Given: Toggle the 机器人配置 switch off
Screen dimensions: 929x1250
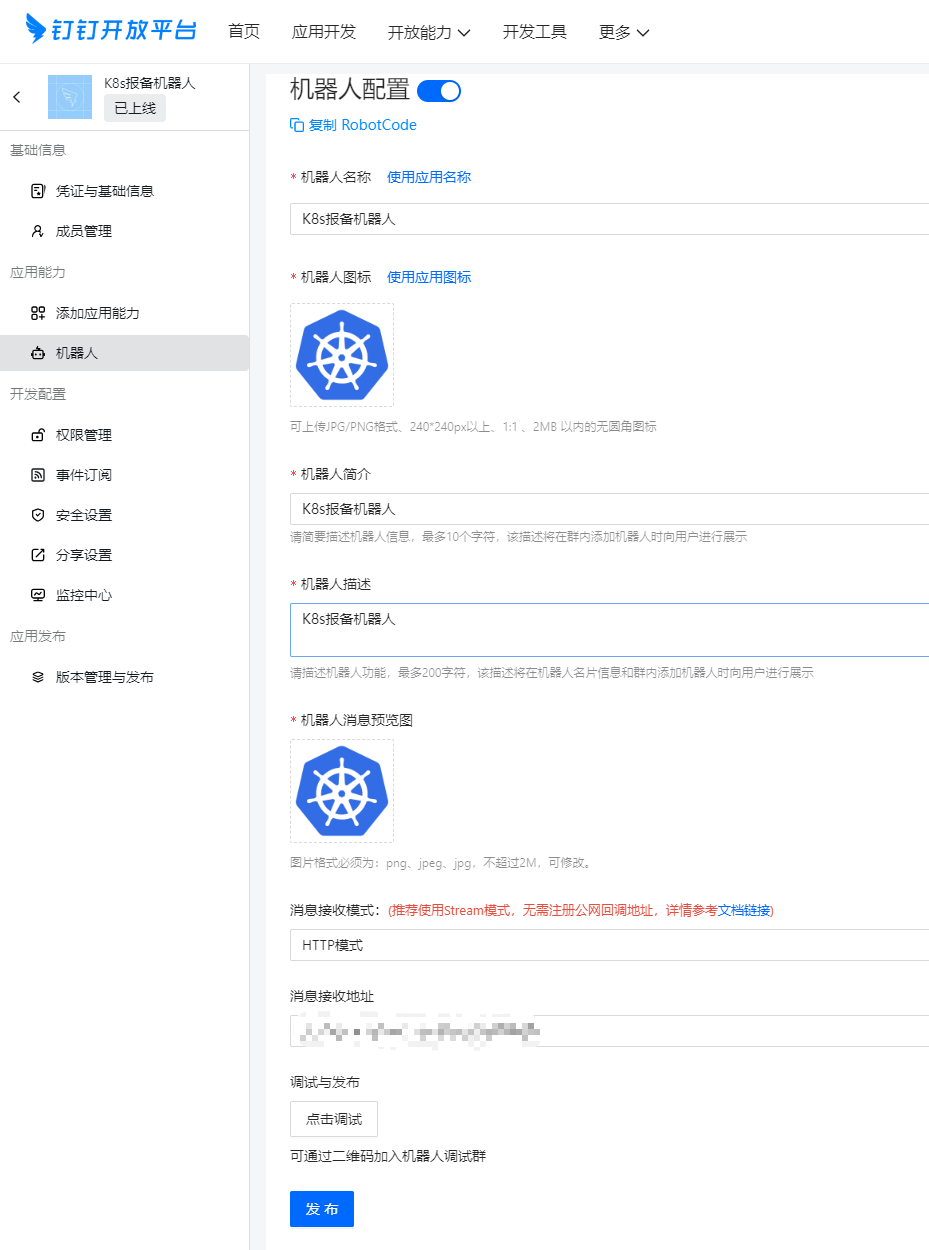Looking at the screenshot, I should click(438, 91).
